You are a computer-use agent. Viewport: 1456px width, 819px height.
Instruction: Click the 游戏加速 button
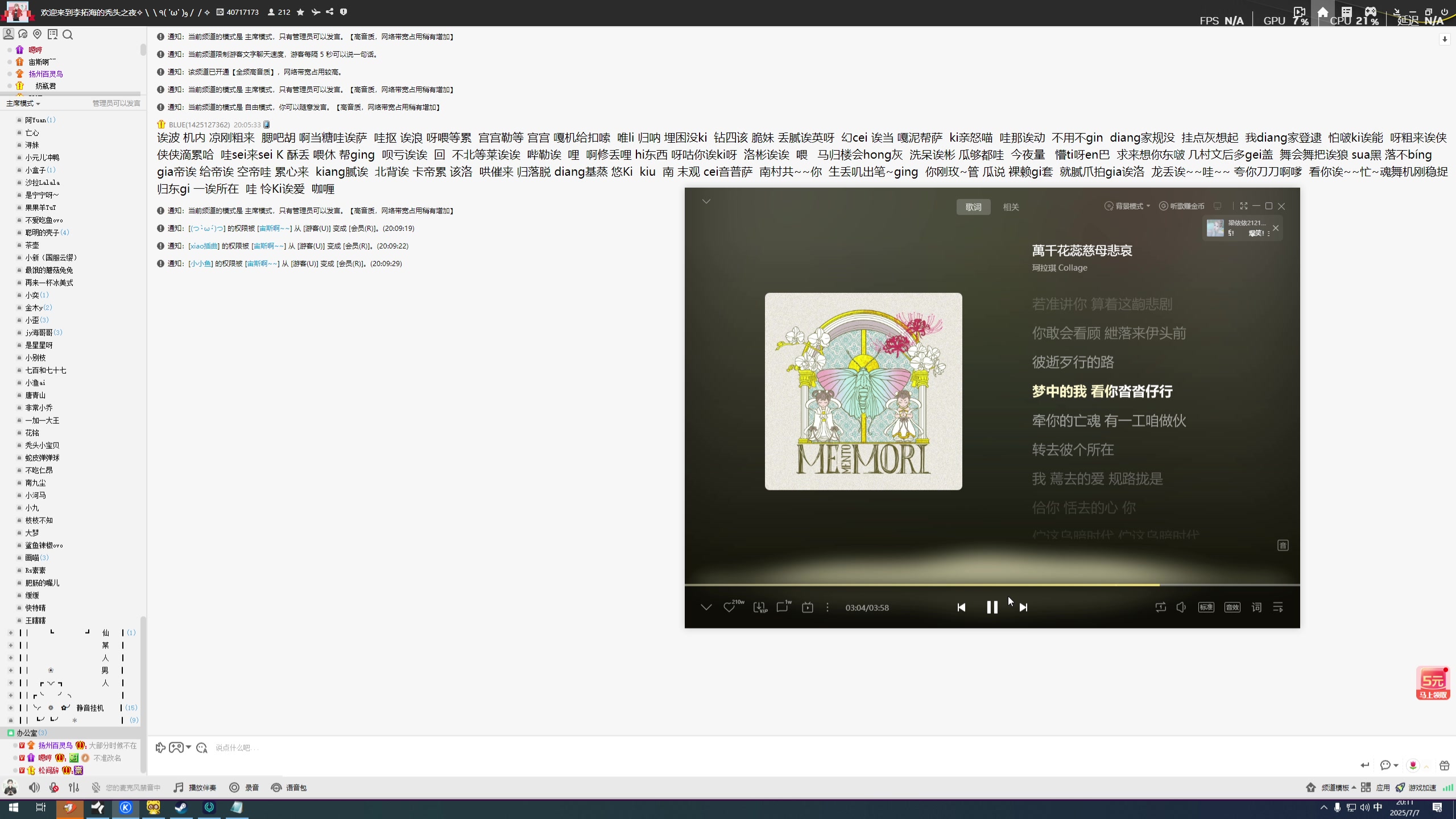(x=1416, y=788)
